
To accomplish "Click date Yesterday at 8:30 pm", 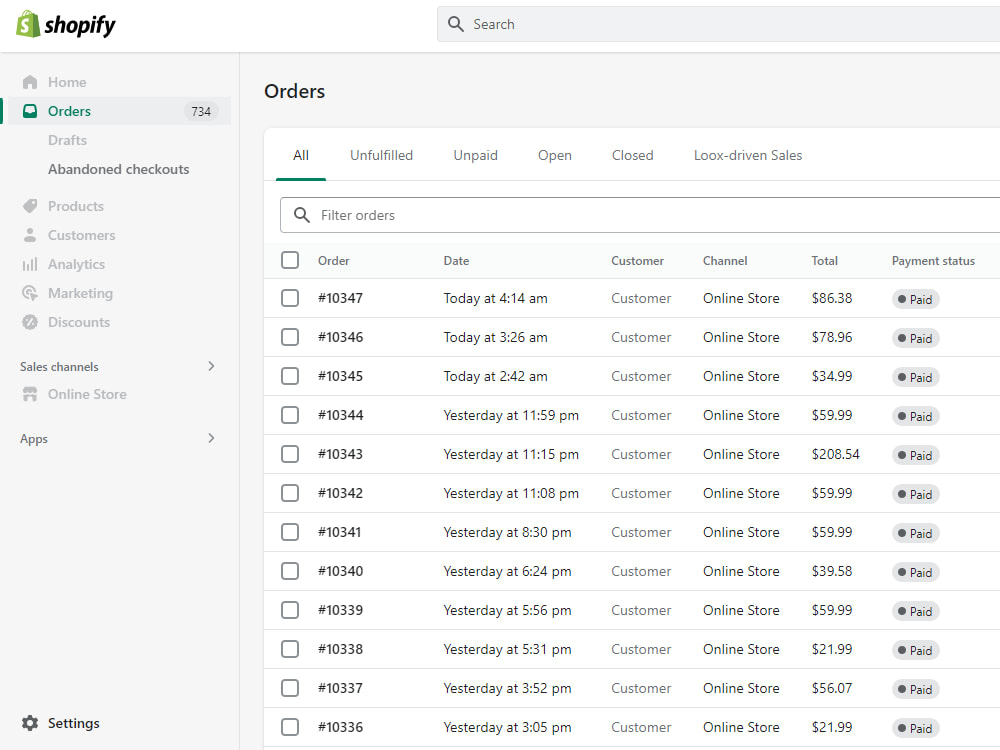I will 507,532.
